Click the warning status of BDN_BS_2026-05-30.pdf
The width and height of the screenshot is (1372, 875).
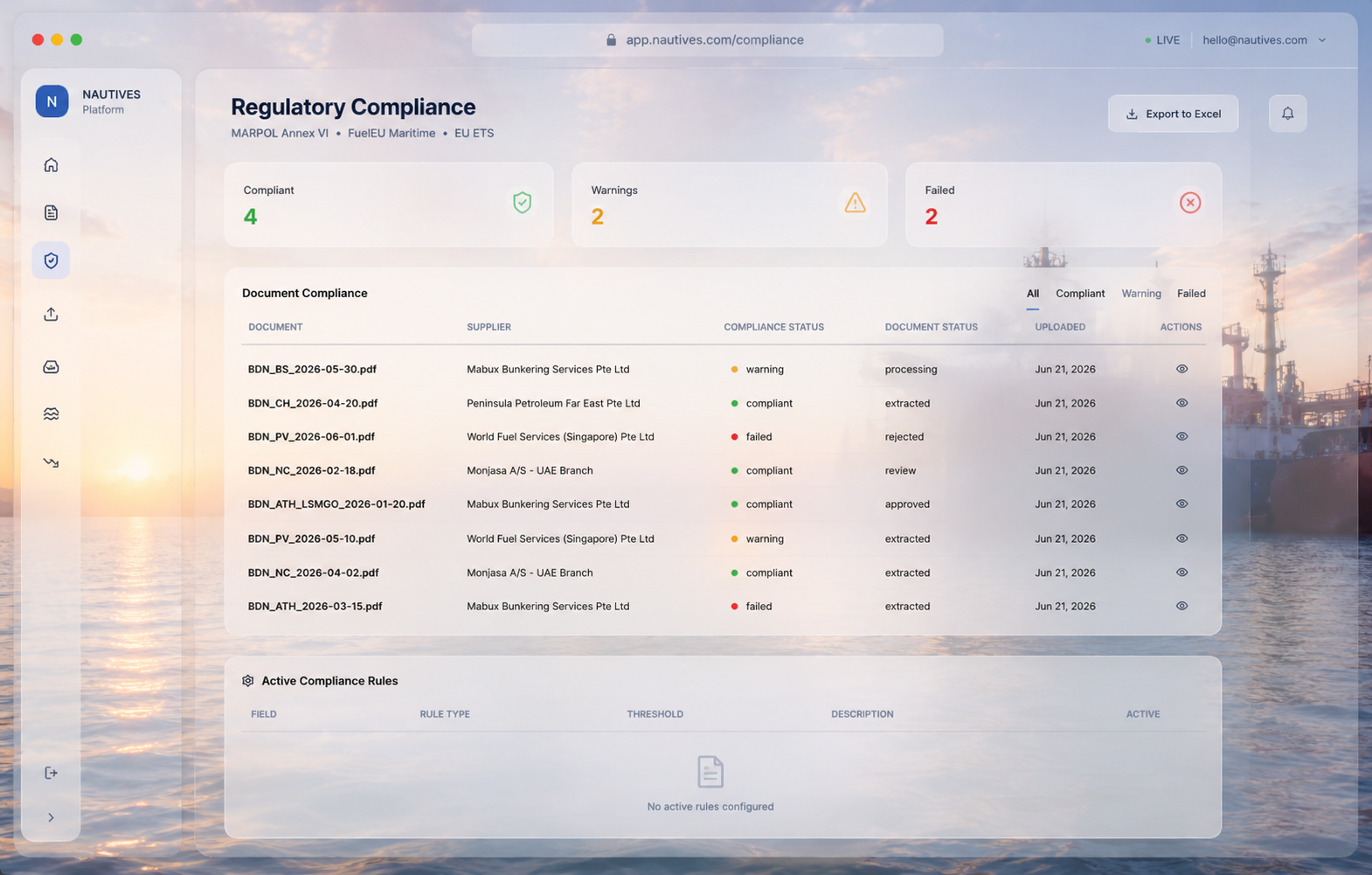pyautogui.click(x=757, y=369)
